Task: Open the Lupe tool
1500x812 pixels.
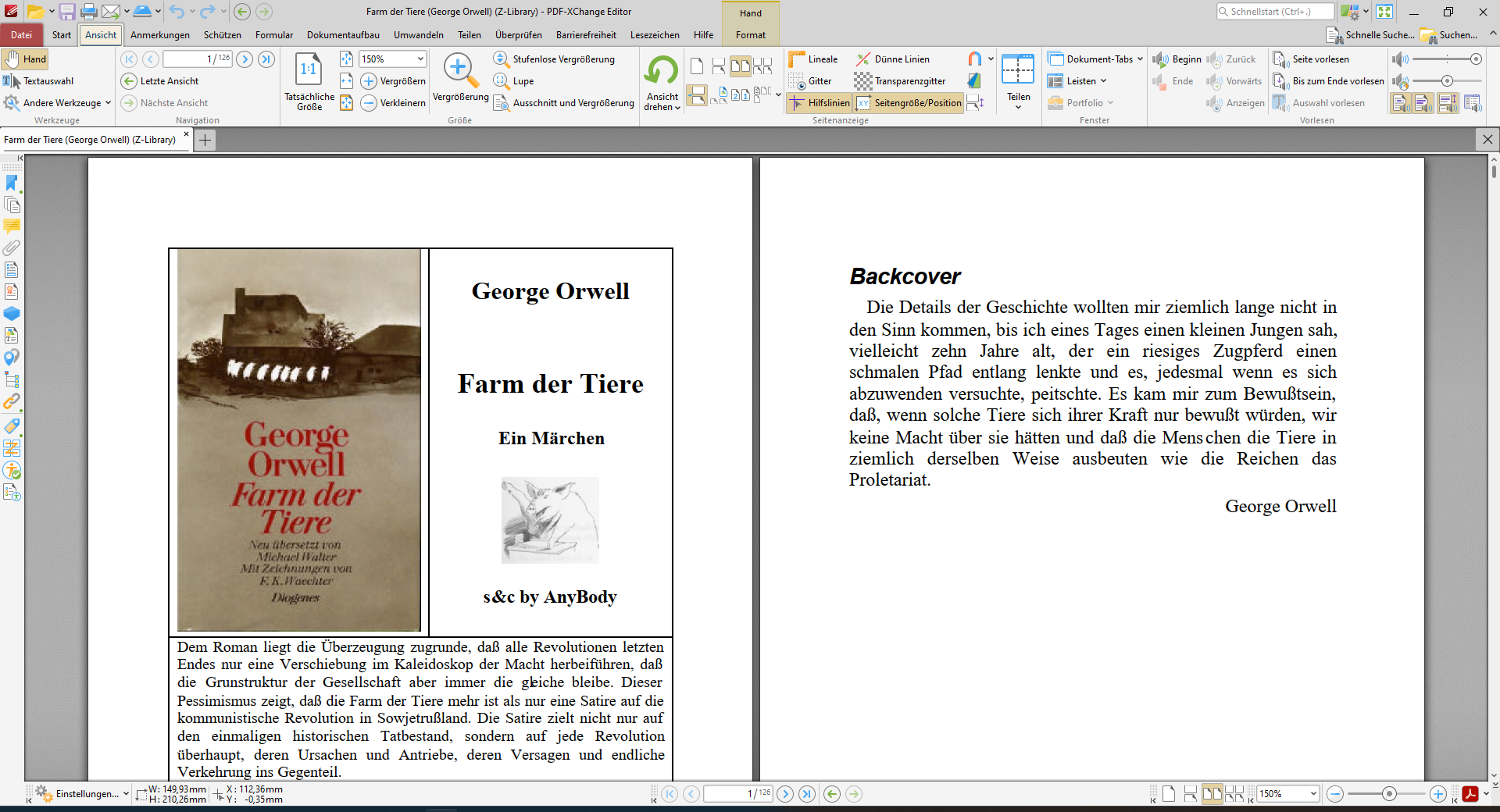Action: (514, 81)
